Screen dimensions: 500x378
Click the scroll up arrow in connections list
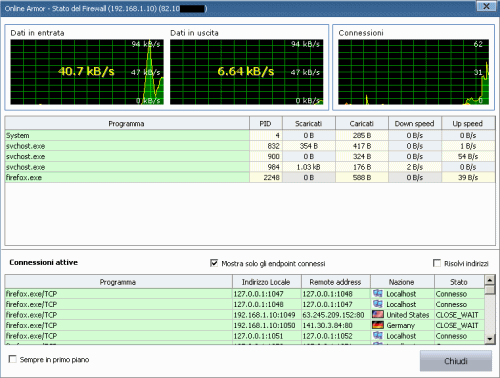[489, 280]
